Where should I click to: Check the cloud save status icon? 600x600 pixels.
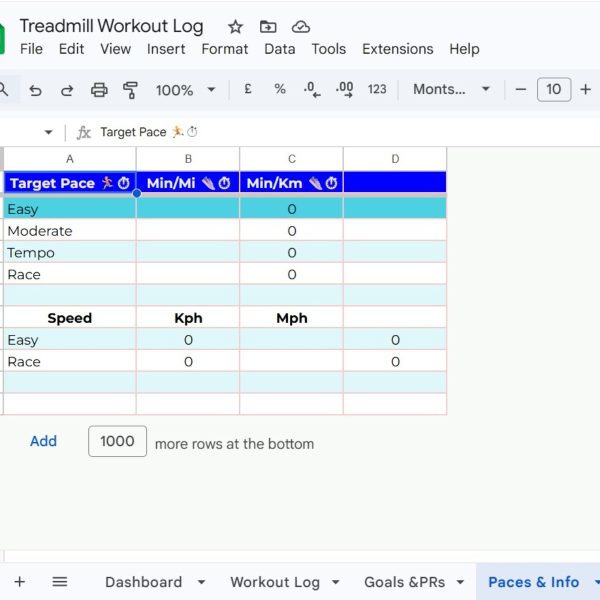(301, 27)
